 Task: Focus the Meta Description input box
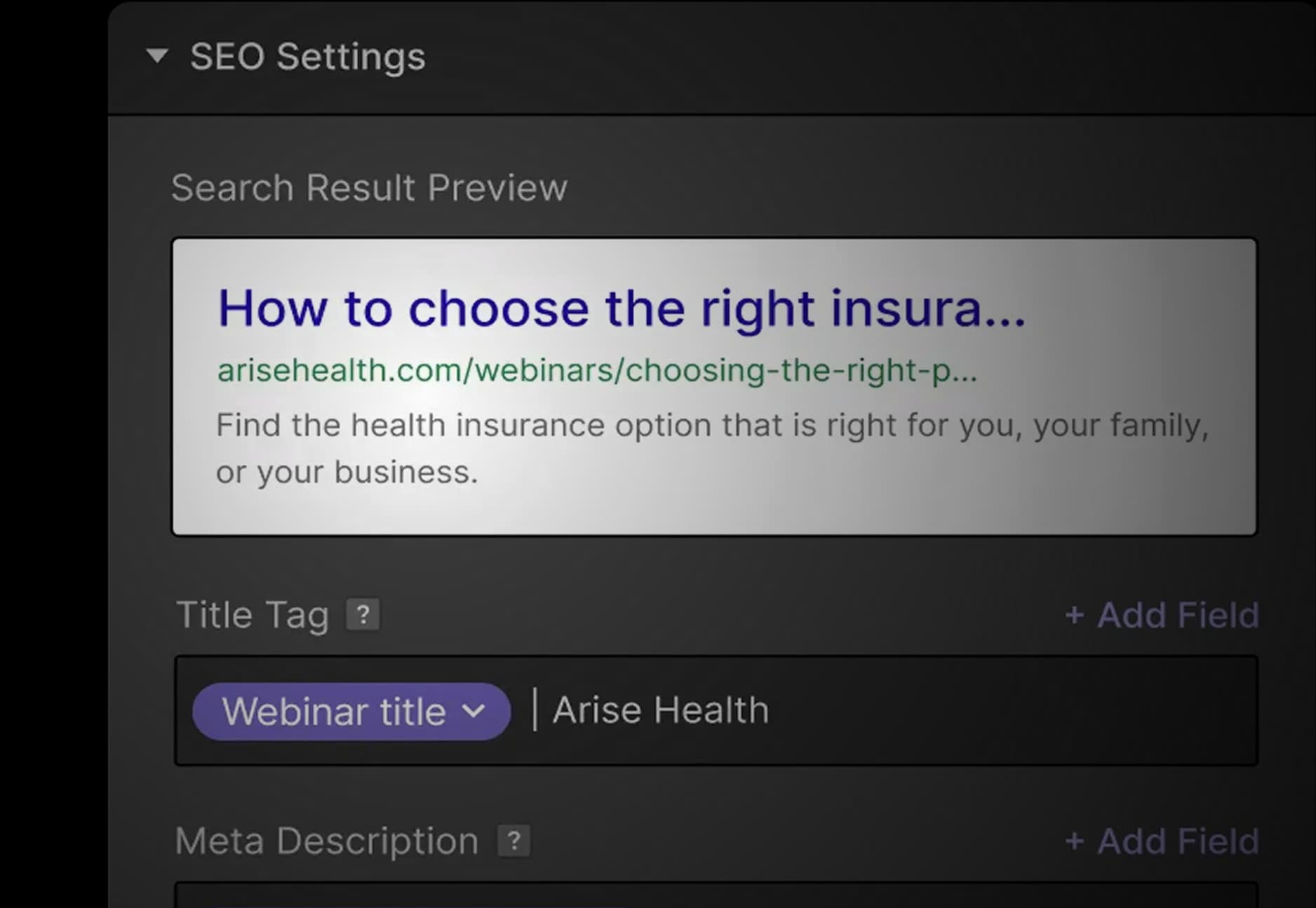click(x=716, y=896)
